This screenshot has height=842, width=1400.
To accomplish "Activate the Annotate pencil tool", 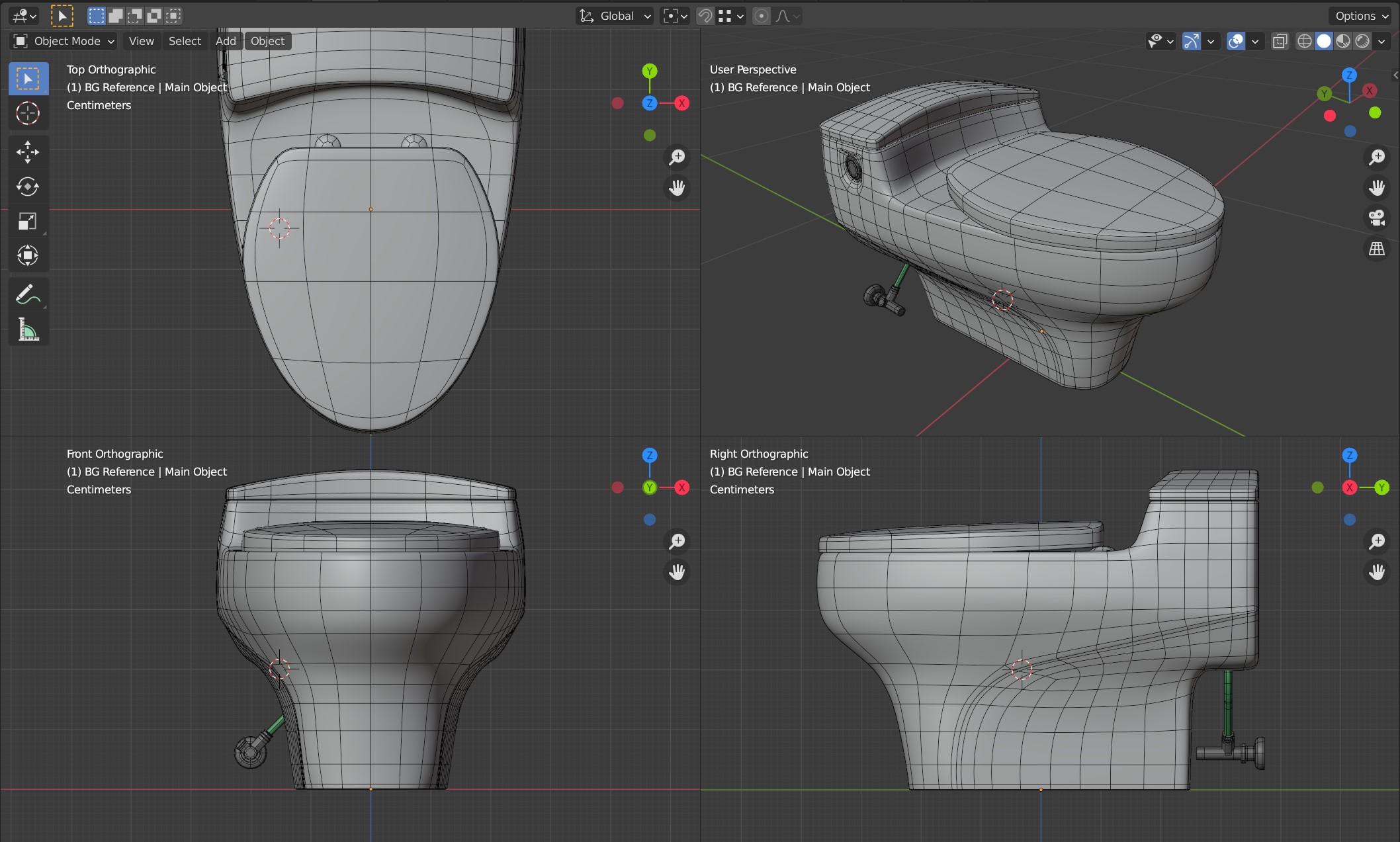I will [28, 294].
